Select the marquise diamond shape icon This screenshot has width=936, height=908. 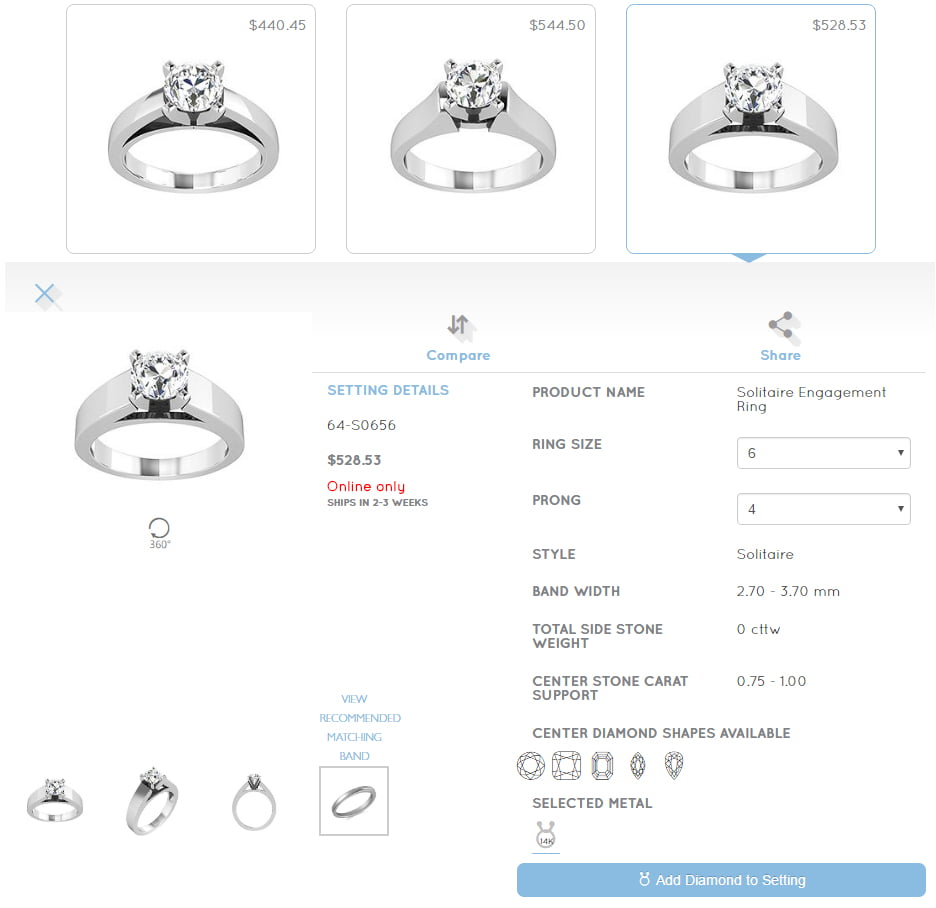click(x=638, y=765)
